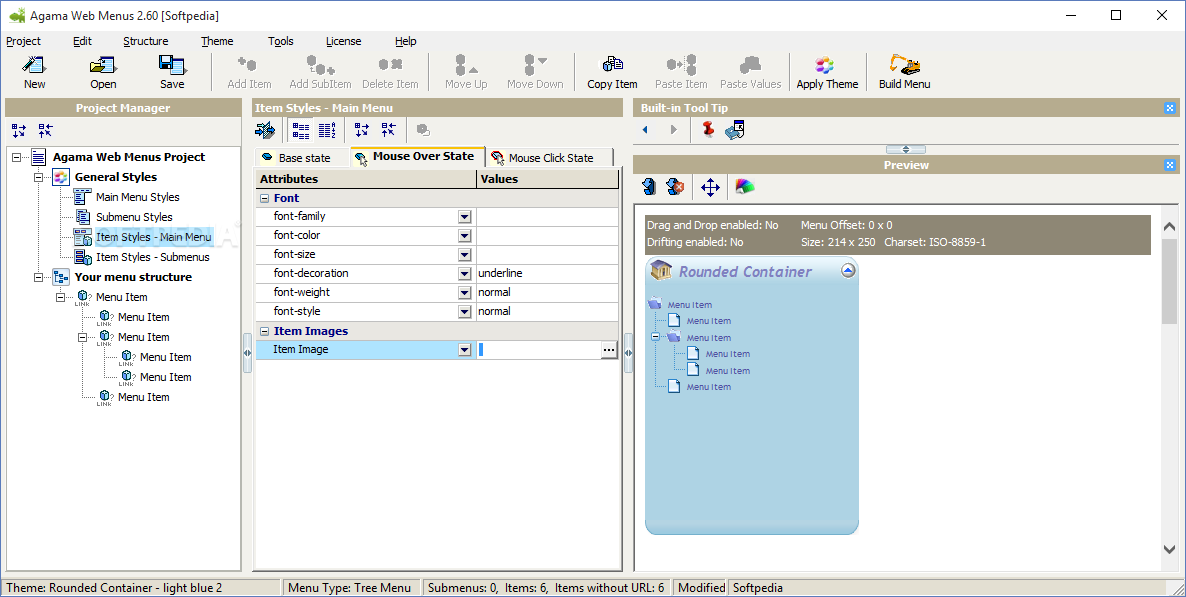The image size is (1186, 597).
Task: Collapse all categories in Item Styles toolbar
Action: pyautogui.click(x=389, y=130)
